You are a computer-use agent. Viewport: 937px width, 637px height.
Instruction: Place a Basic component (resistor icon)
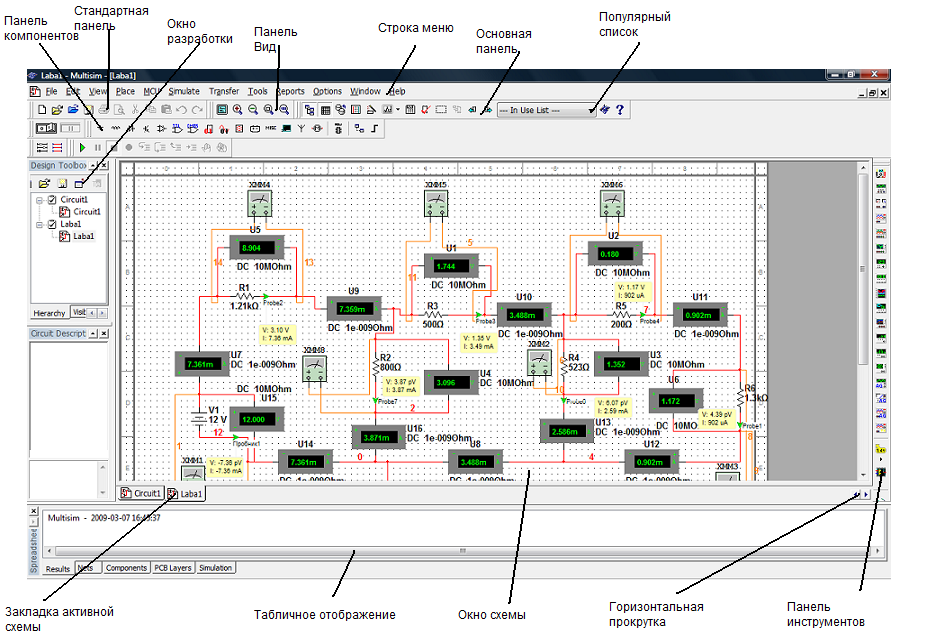(x=115, y=128)
